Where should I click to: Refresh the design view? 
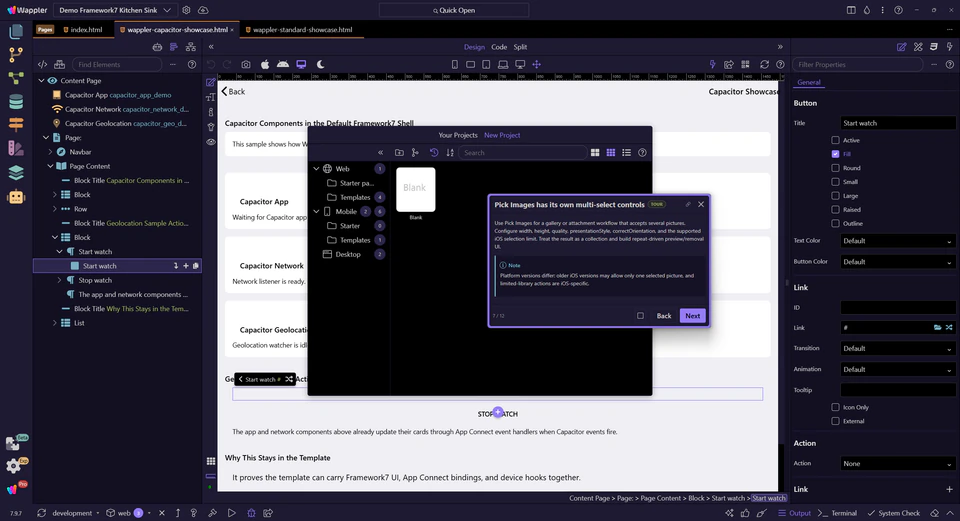point(764,64)
